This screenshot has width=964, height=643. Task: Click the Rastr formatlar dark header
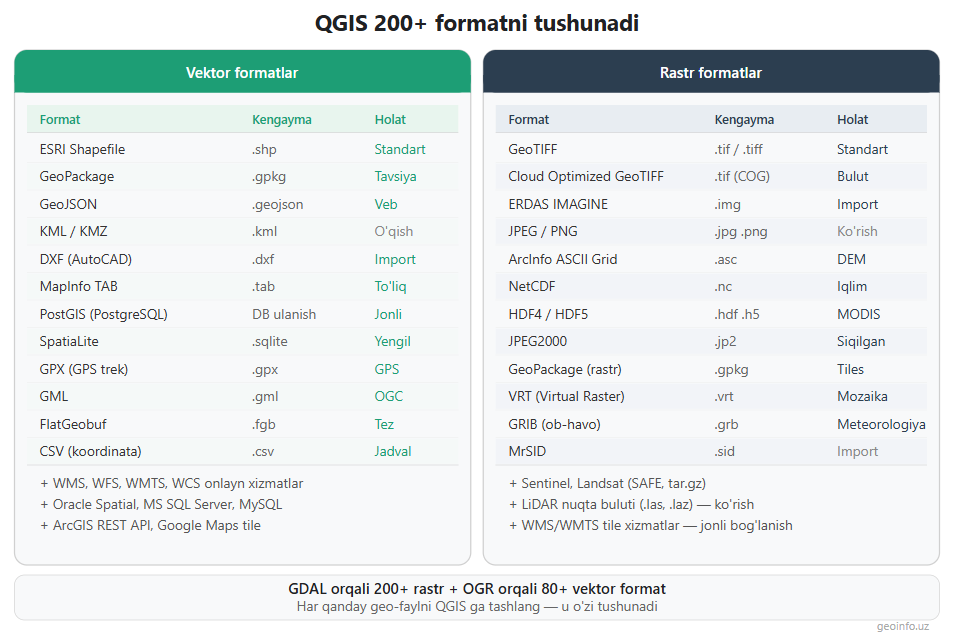(x=711, y=73)
